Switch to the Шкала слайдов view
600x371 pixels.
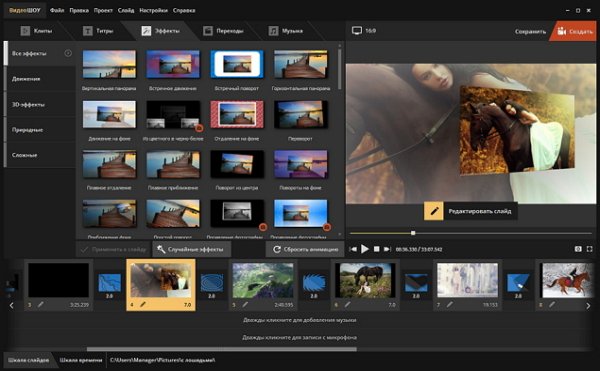tap(28, 360)
